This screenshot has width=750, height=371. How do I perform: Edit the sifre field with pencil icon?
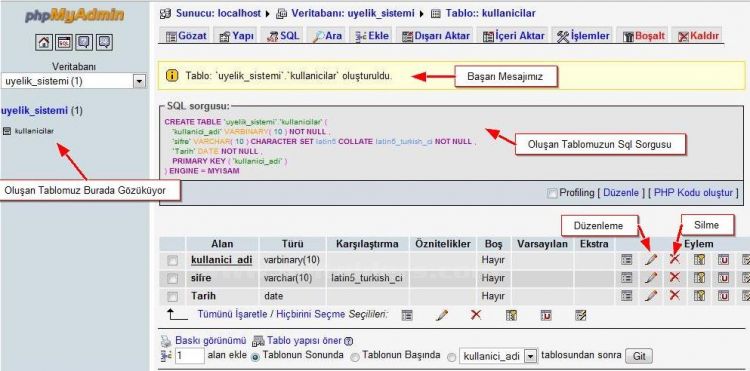(651, 277)
